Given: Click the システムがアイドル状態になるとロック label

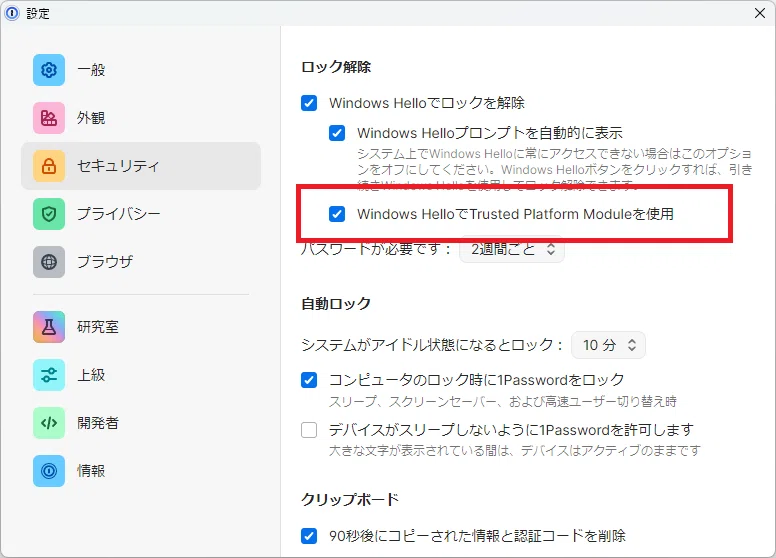Looking at the screenshot, I should tap(432, 345).
